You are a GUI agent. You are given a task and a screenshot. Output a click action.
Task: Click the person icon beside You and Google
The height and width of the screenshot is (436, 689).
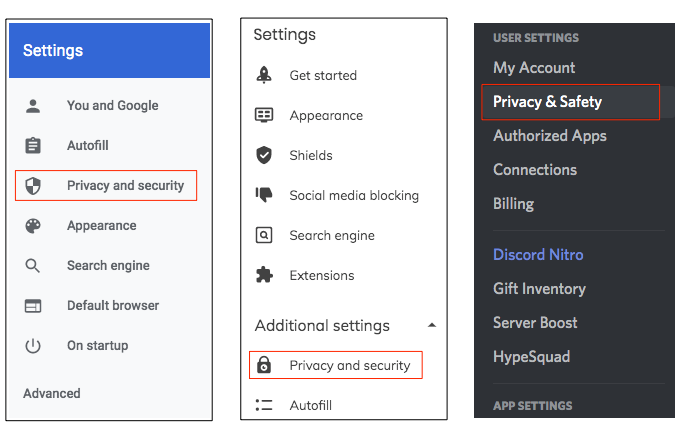pos(33,106)
